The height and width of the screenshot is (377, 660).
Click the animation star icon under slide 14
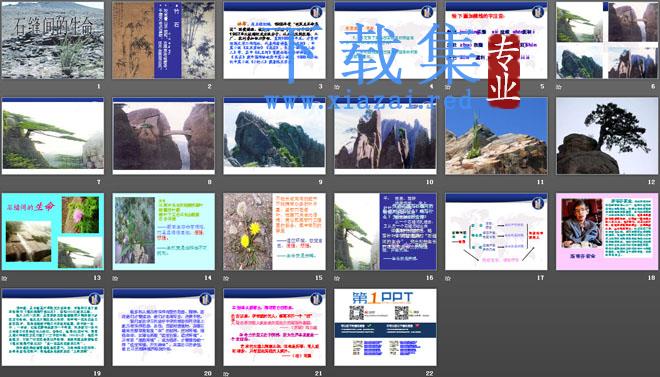click(115, 278)
